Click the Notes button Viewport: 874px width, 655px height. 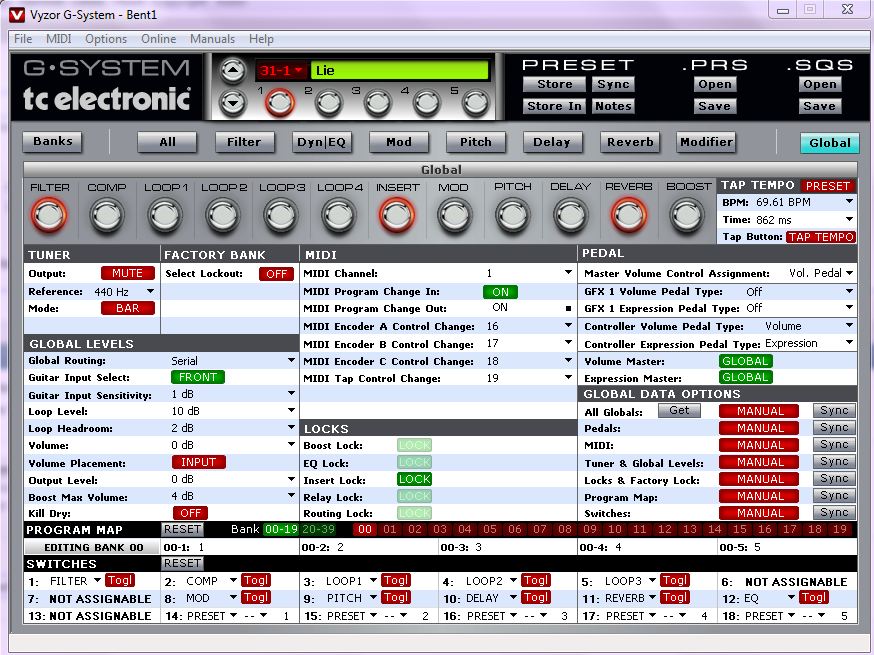coord(613,106)
